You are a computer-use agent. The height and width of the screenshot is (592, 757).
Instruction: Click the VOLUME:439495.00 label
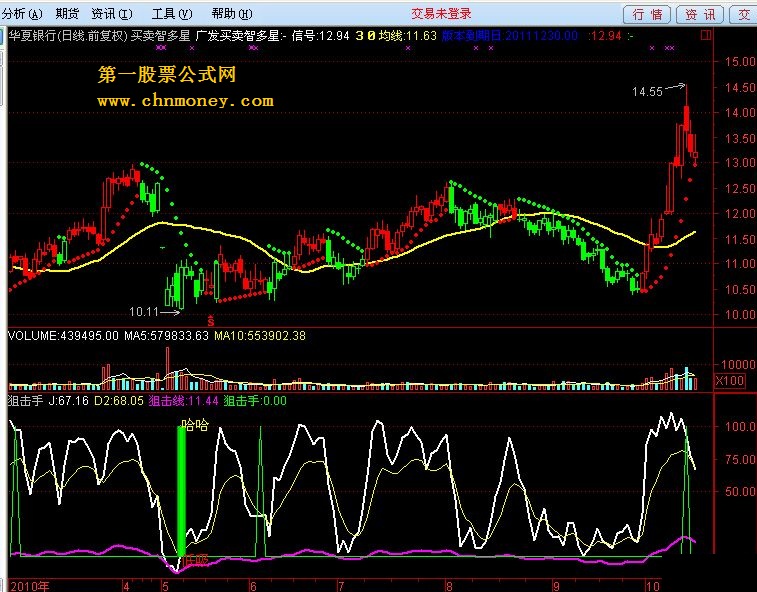pyautogui.click(x=63, y=336)
